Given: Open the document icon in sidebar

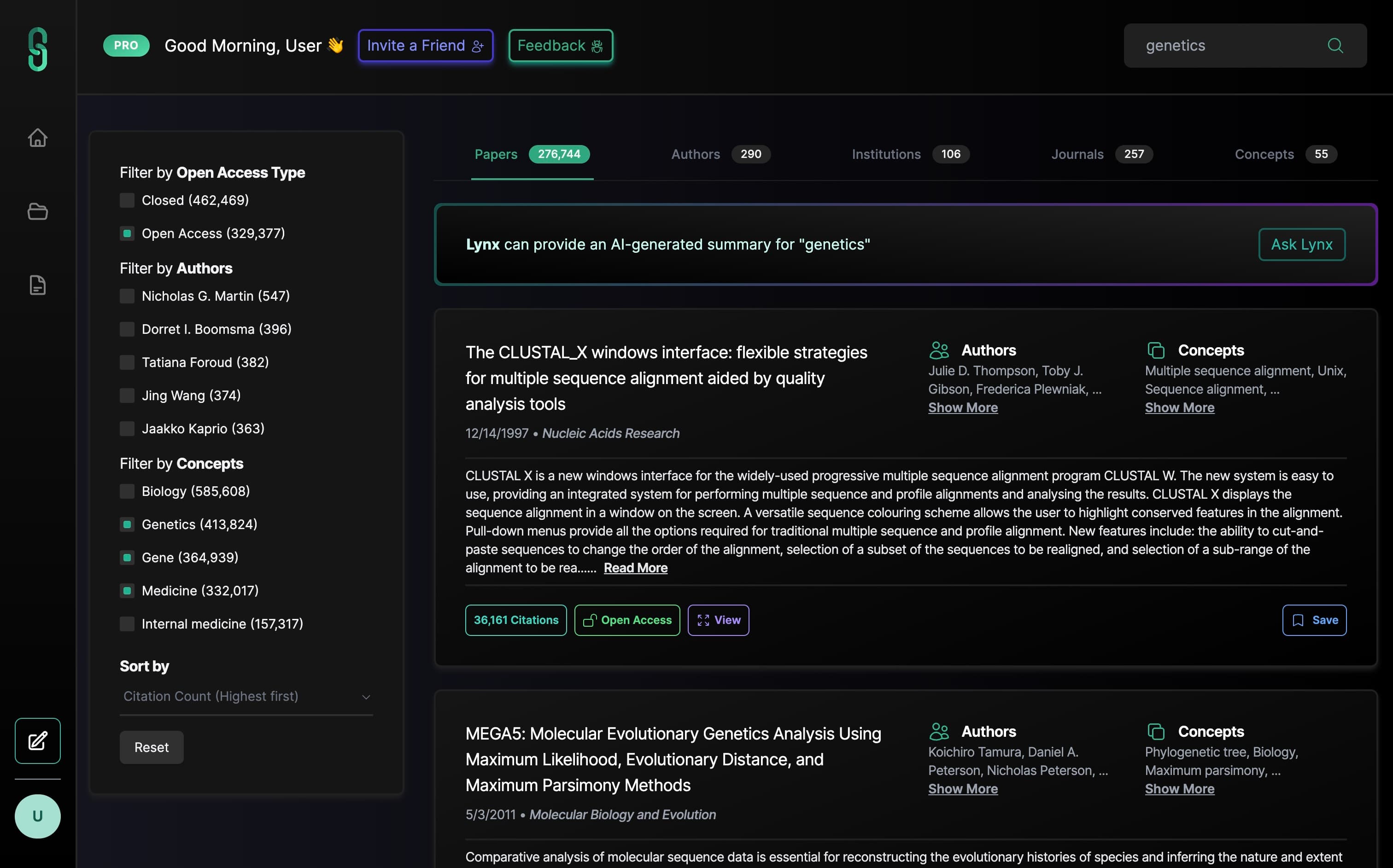Looking at the screenshot, I should 37,285.
